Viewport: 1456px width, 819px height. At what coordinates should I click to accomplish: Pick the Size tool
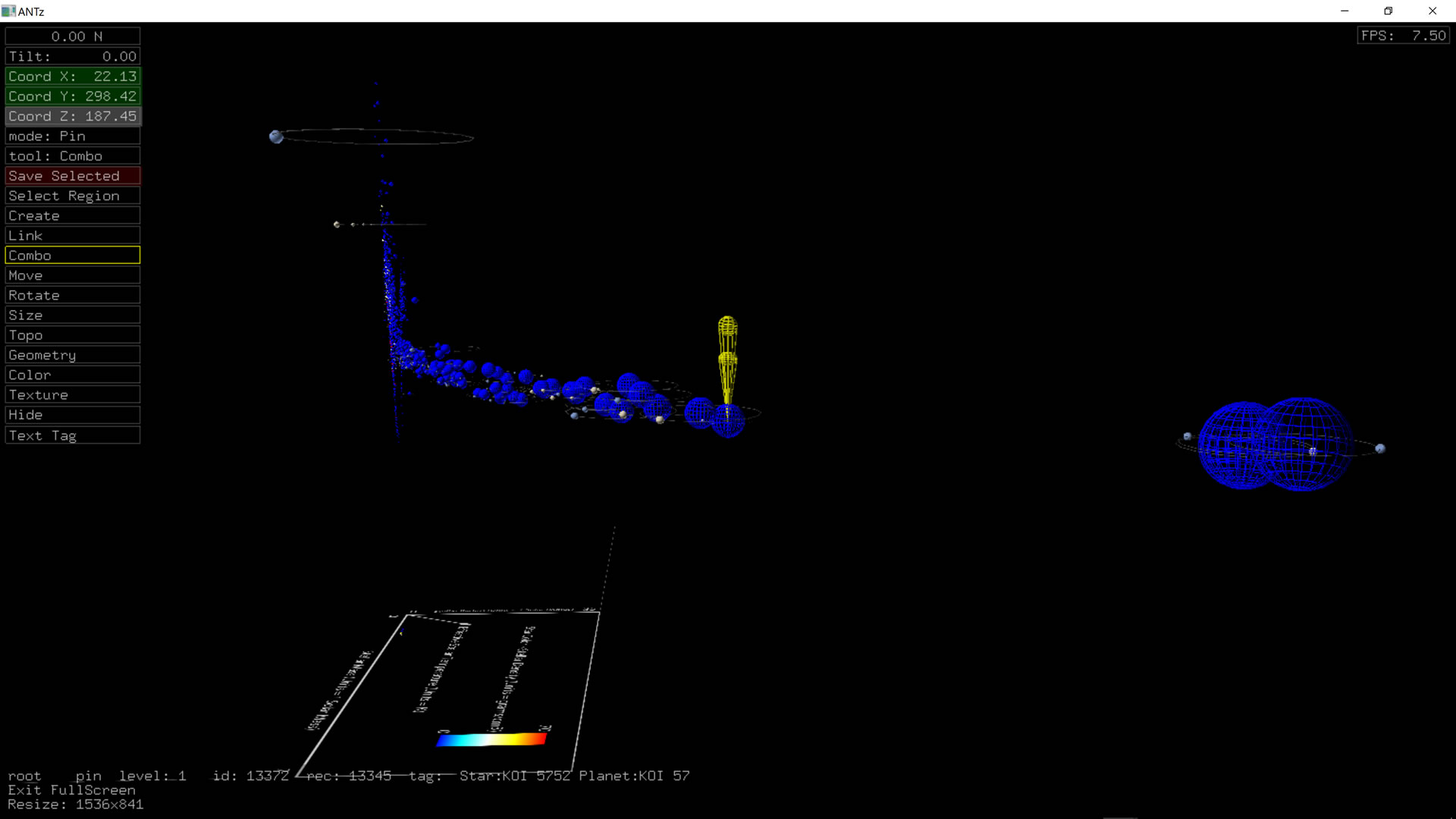click(73, 315)
